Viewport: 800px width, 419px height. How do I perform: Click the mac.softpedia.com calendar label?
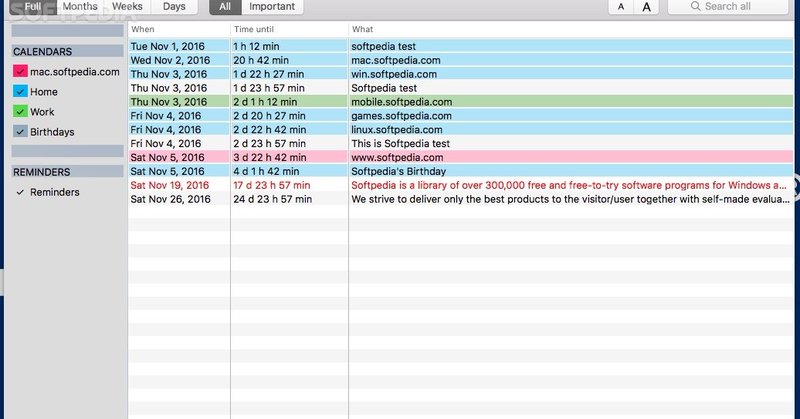coord(74,72)
